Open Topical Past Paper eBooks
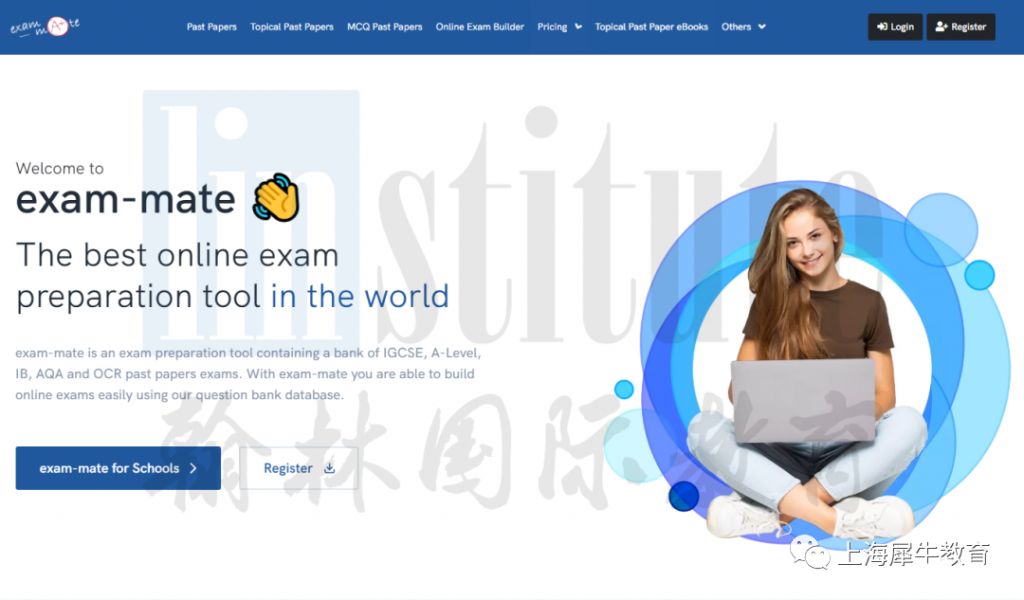1024x600 pixels. (651, 27)
